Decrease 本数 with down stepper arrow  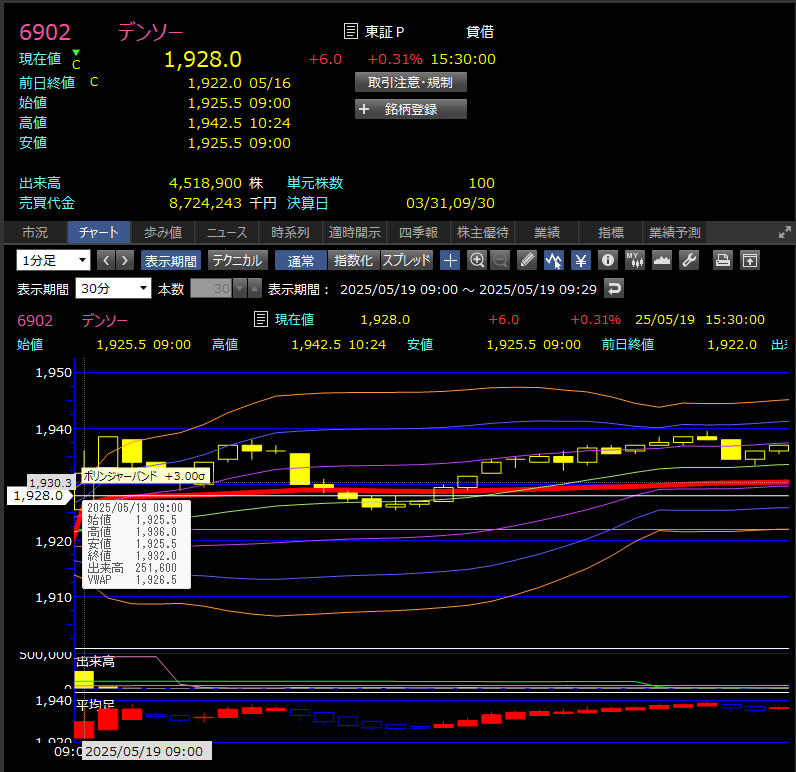pyautogui.click(x=240, y=289)
